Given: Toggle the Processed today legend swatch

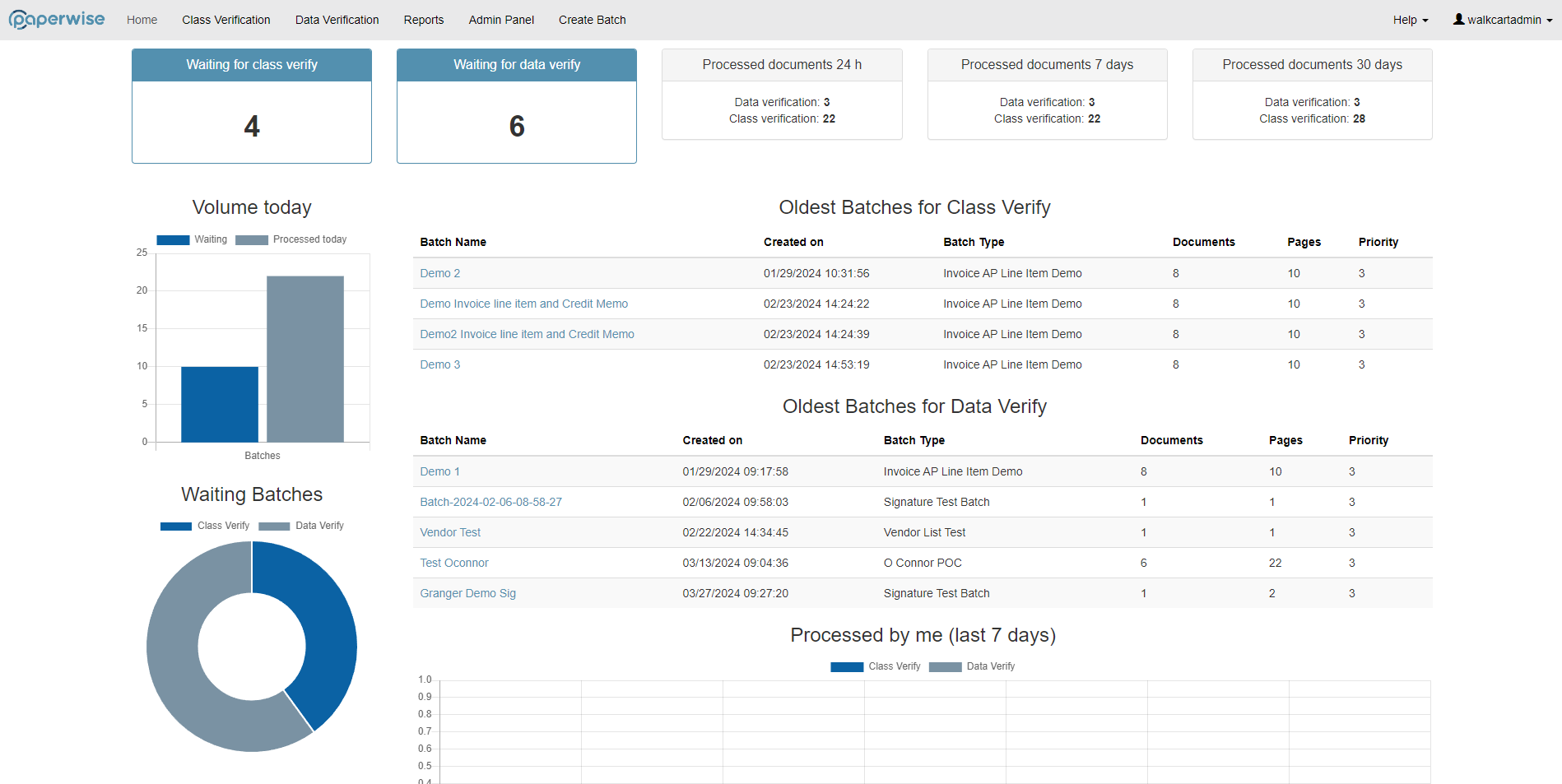Looking at the screenshot, I should coord(252,240).
